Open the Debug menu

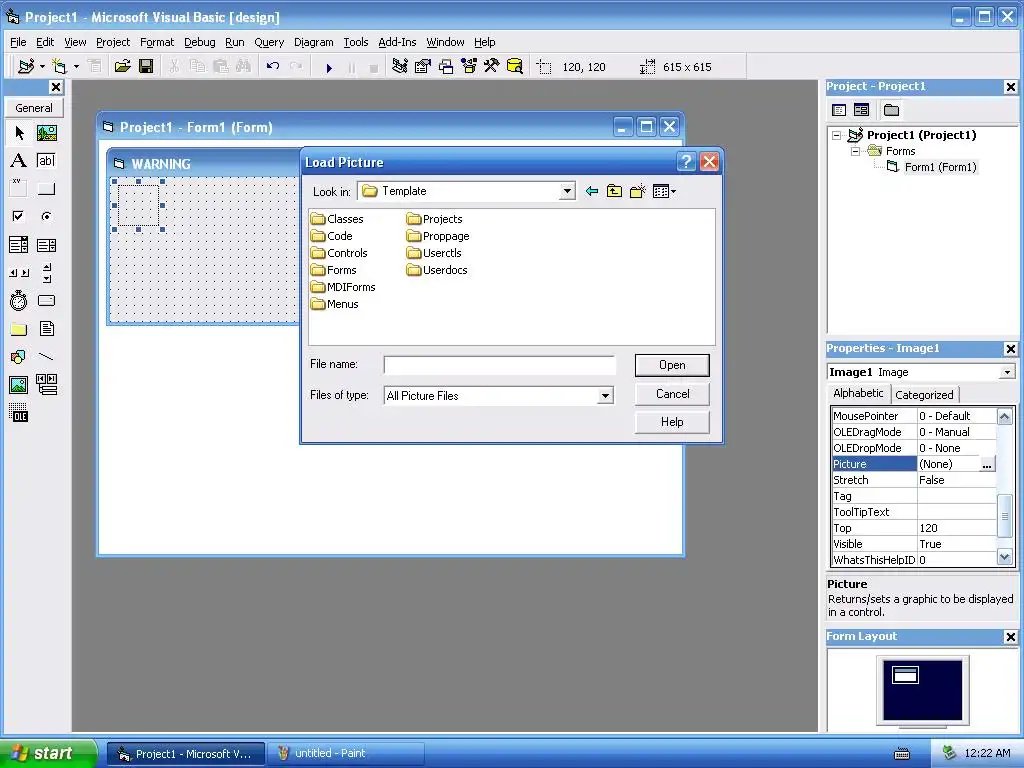(200, 42)
